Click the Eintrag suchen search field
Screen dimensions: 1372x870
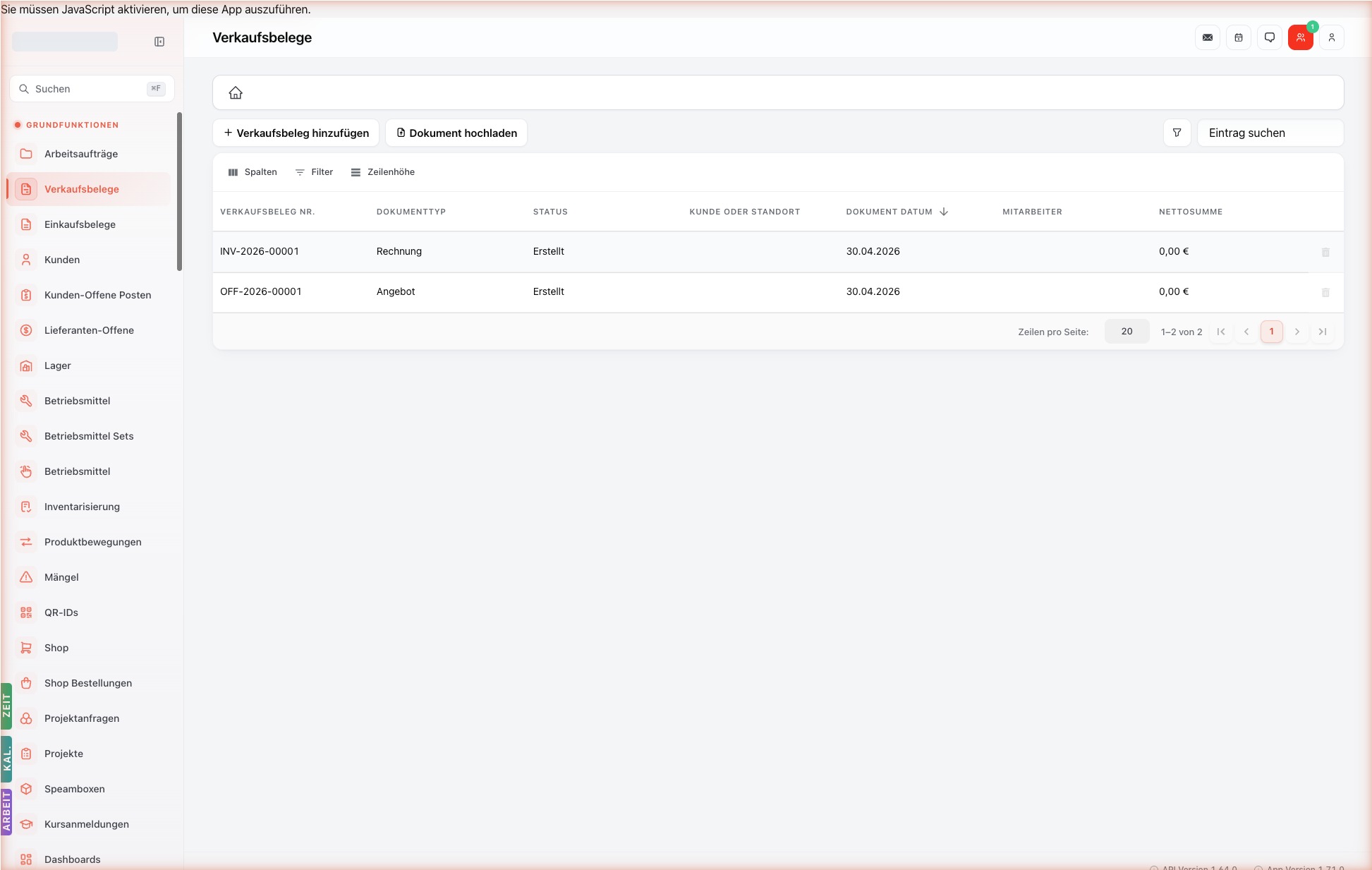click(1270, 133)
